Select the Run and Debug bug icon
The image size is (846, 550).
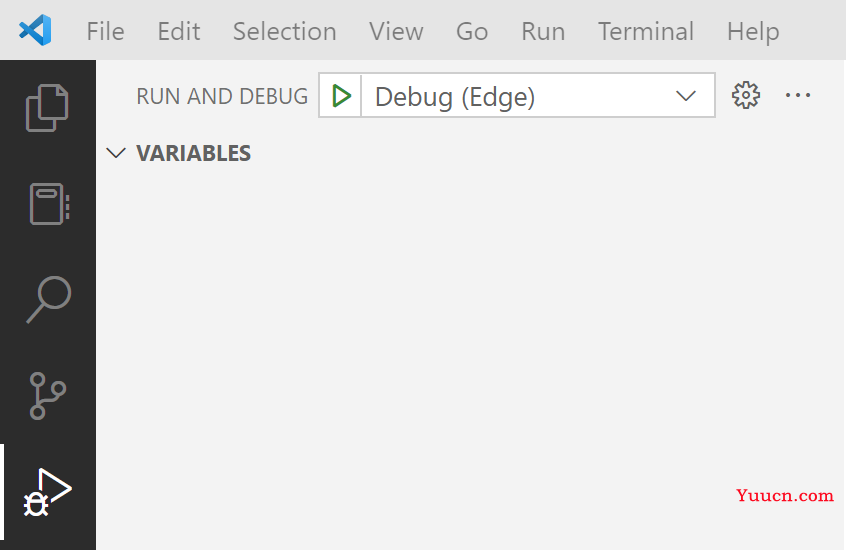(x=48, y=492)
